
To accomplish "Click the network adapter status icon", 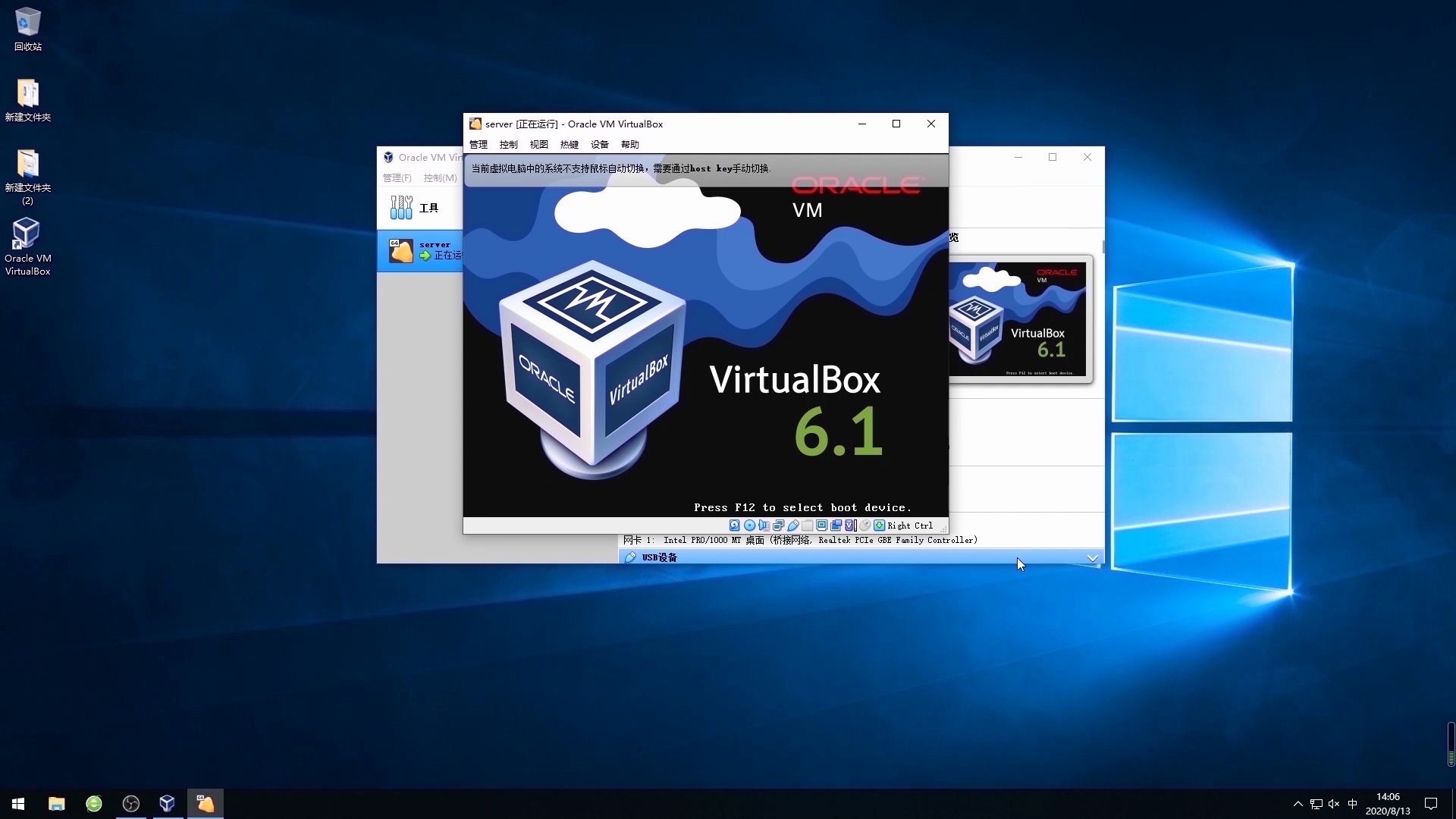I will tap(778, 526).
